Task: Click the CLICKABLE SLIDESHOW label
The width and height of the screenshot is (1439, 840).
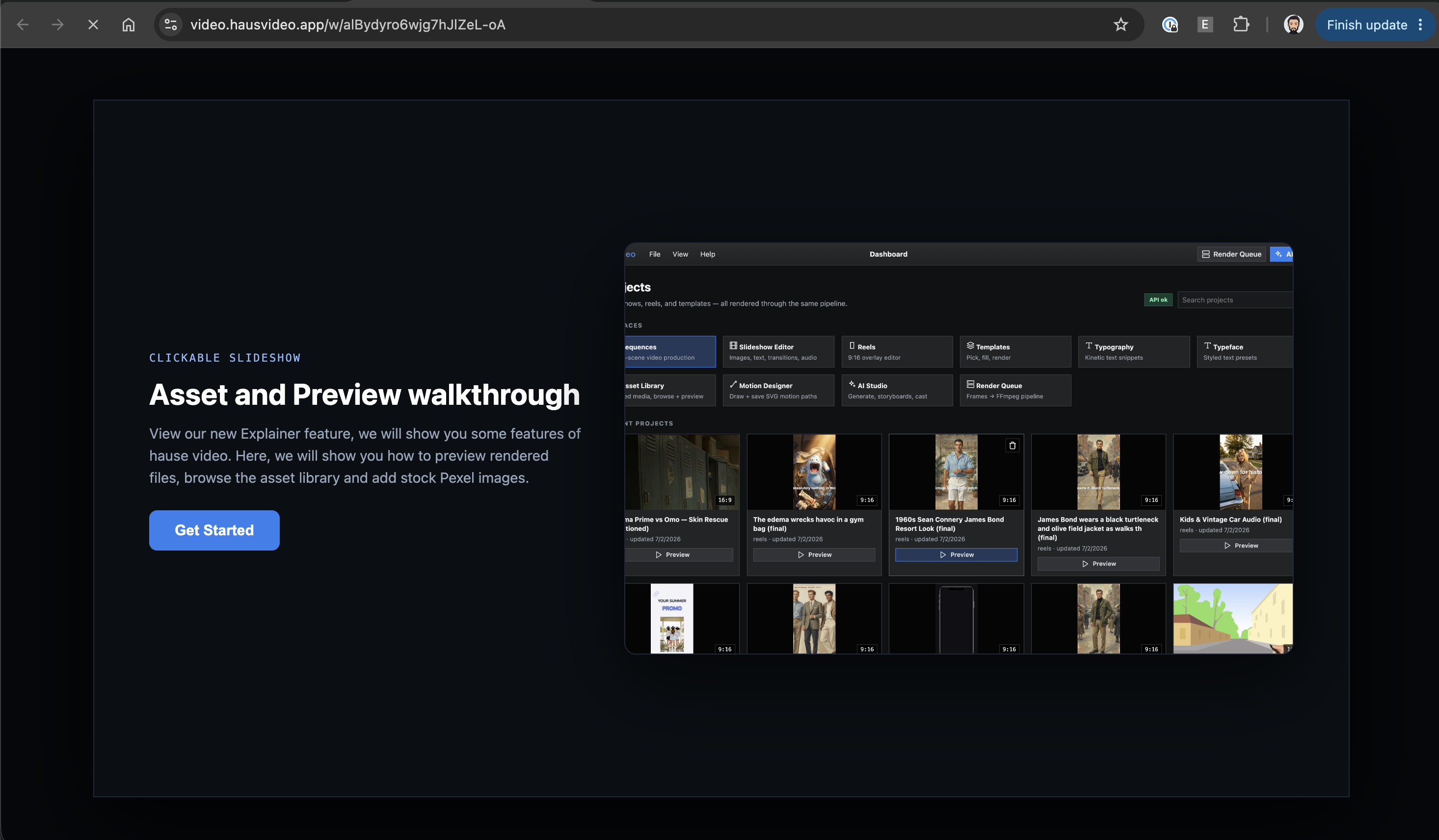Action: point(224,358)
